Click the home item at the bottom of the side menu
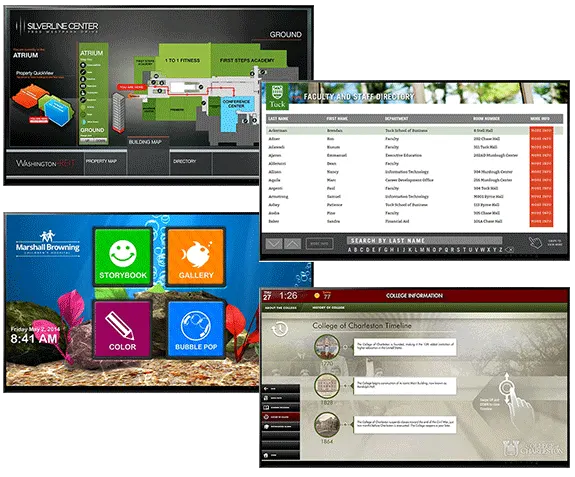 pos(281,455)
